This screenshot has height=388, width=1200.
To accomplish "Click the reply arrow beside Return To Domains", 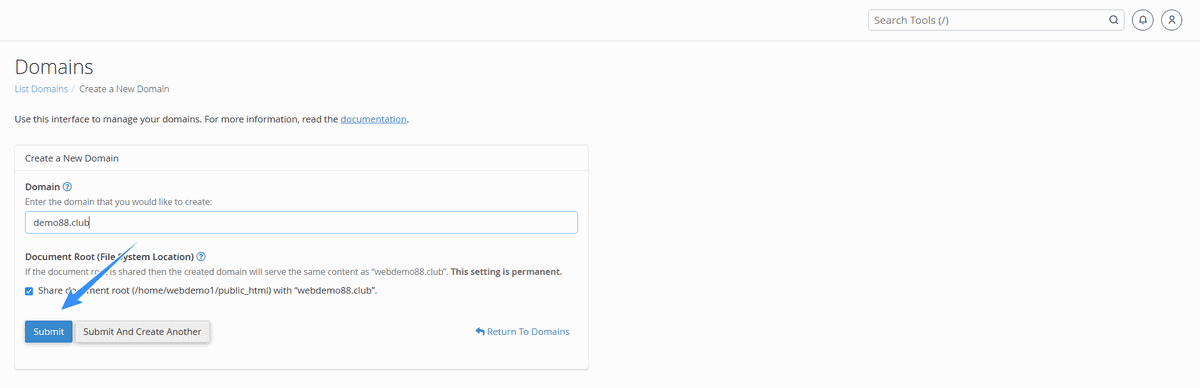I will 480,332.
